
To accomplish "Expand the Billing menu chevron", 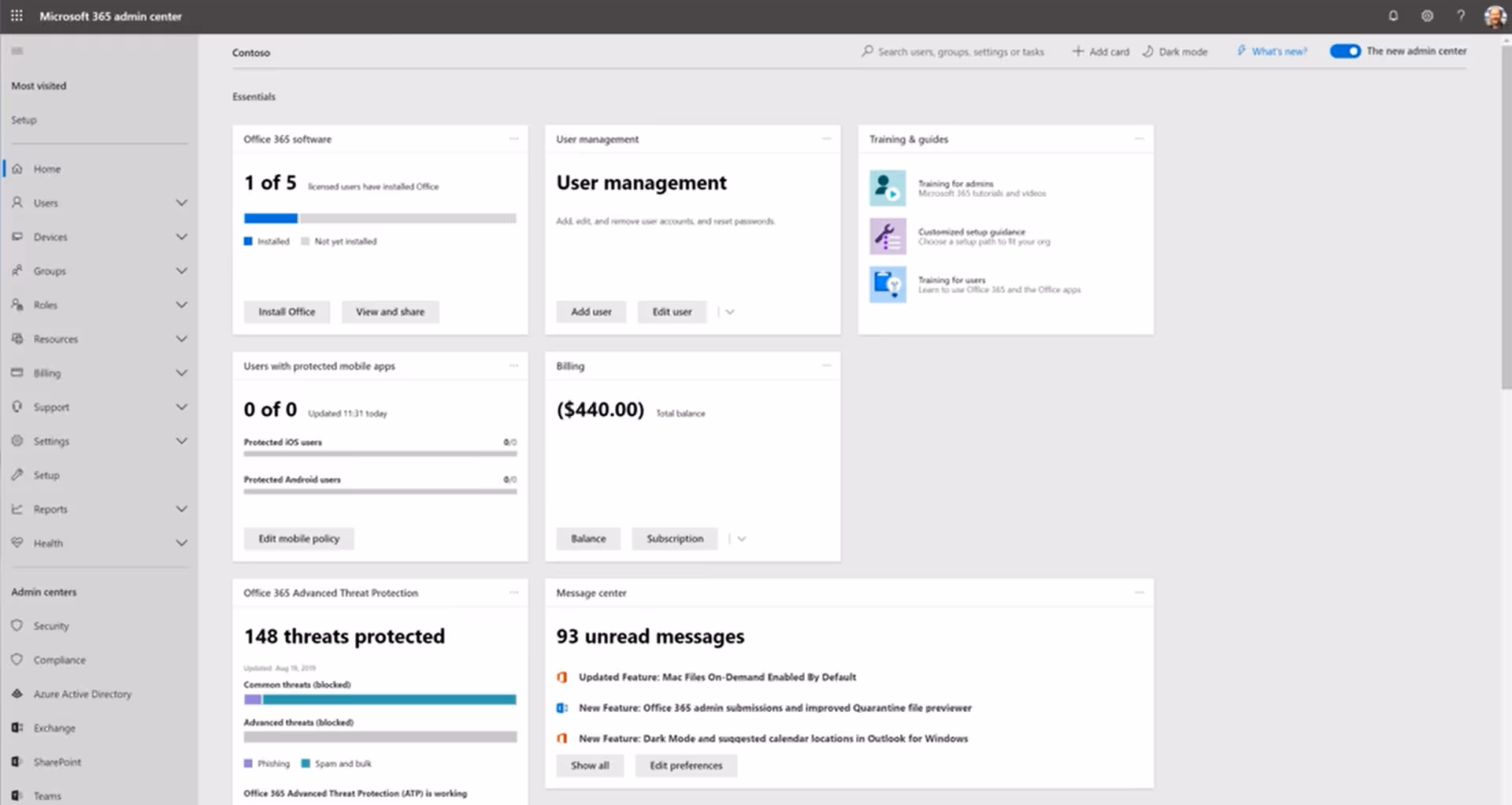I will 182,373.
